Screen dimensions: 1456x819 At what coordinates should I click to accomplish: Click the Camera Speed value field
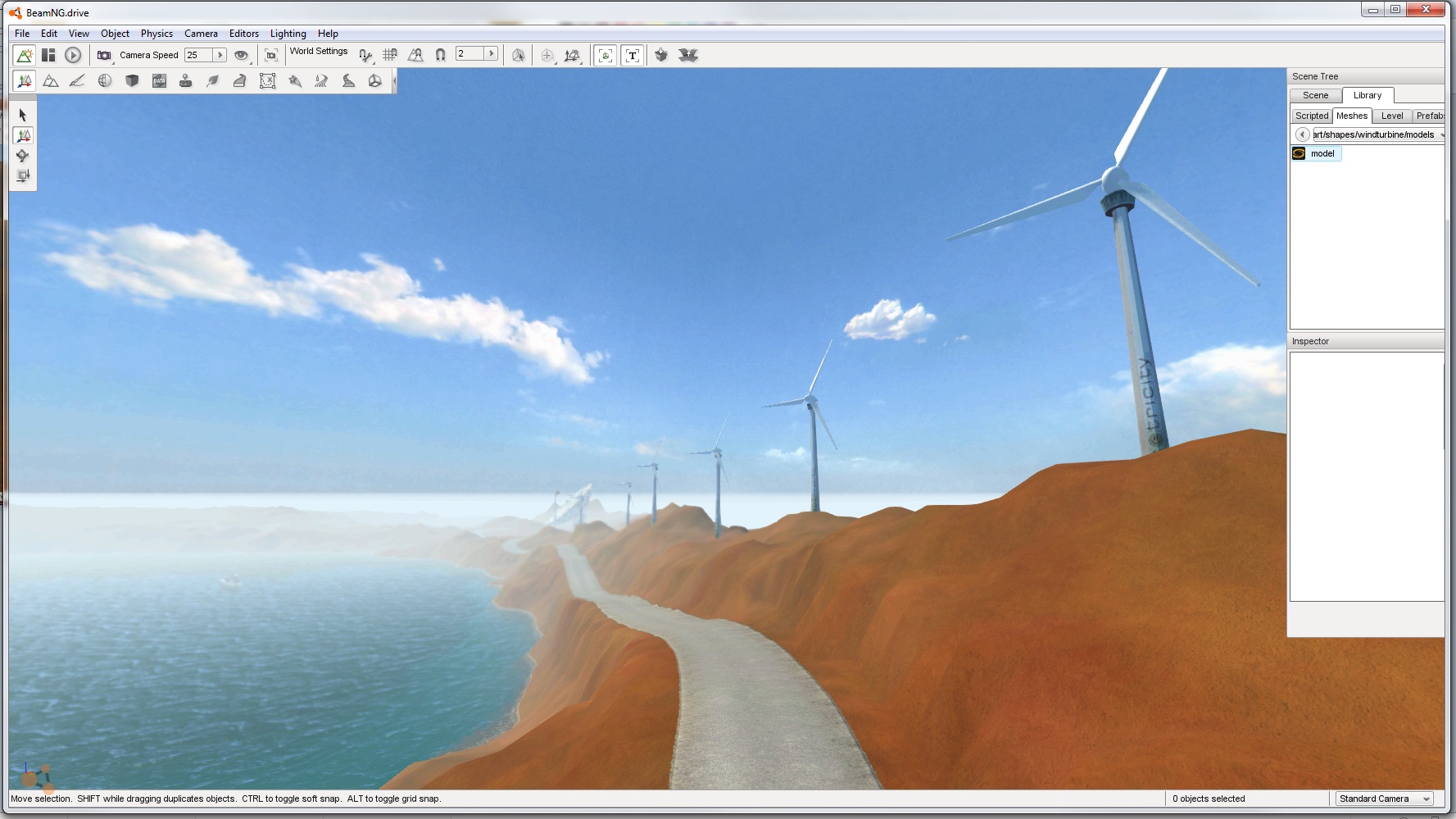199,55
